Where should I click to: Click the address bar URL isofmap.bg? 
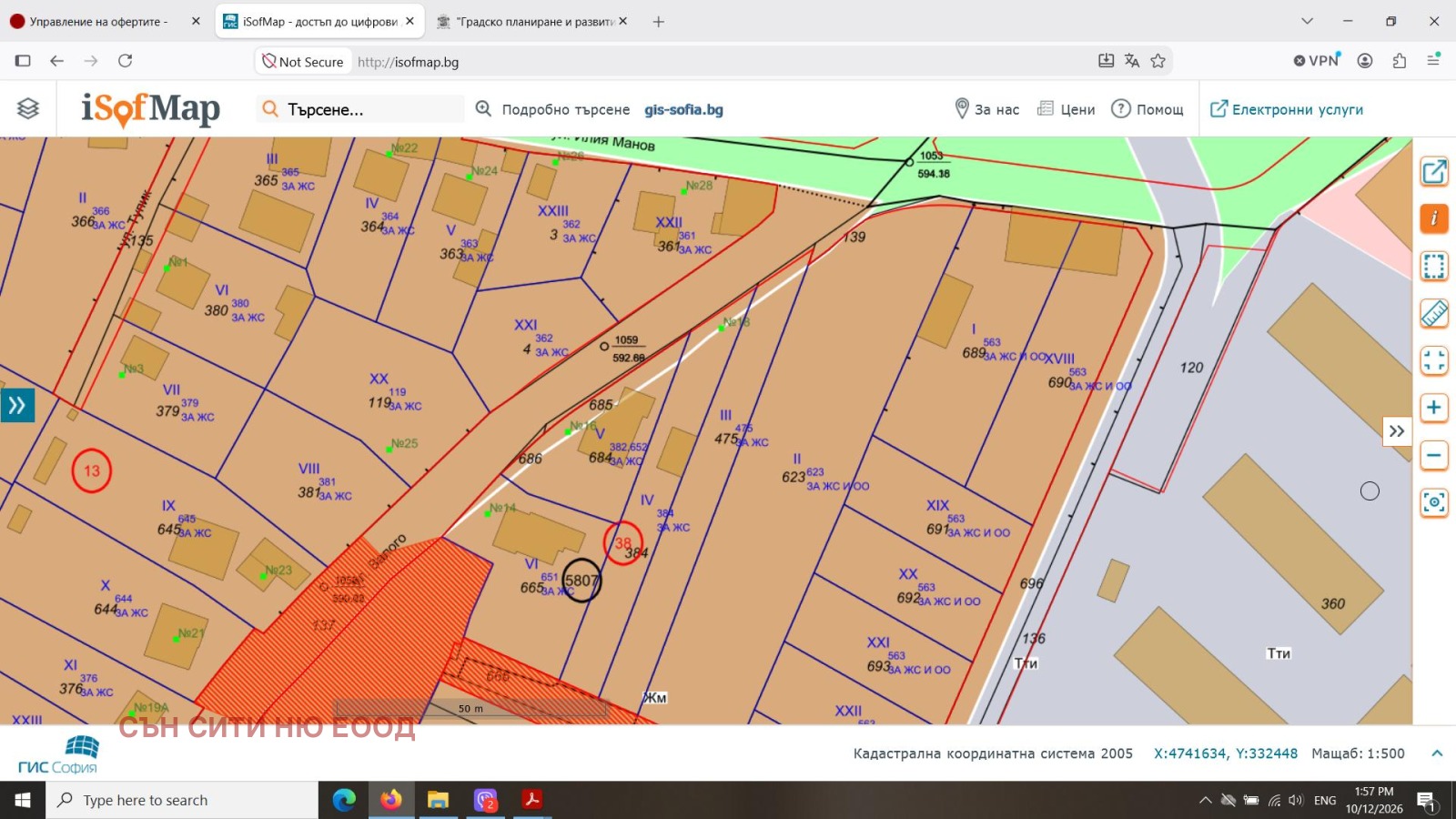coord(409,62)
